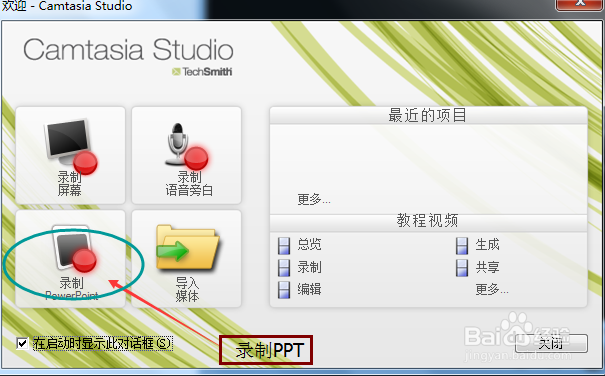Open 更多... under tutorial videos

coord(492,289)
